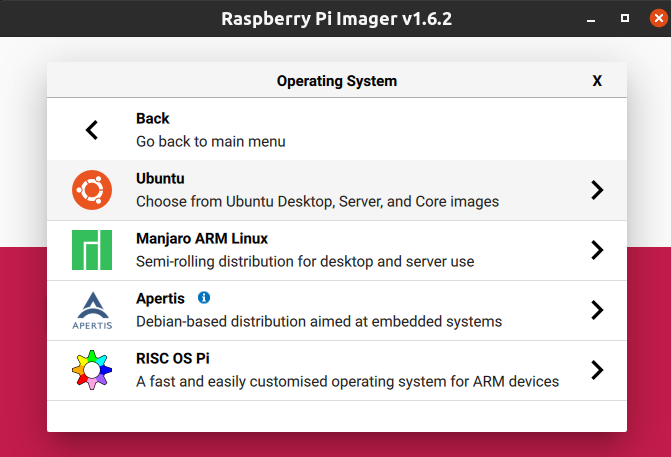The height and width of the screenshot is (457, 671).
Task: Close the Operating System dialog with X
Action: click(597, 80)
